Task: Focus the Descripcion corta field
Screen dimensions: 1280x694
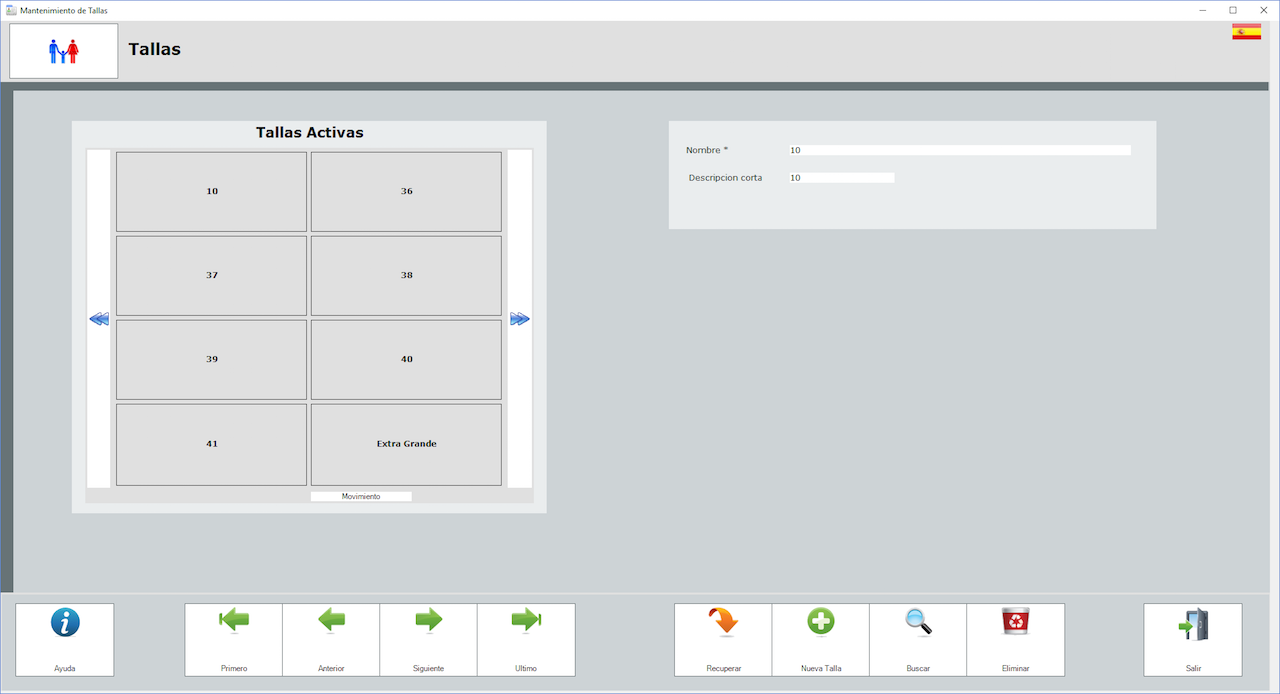Action: (x=841, y=178)
